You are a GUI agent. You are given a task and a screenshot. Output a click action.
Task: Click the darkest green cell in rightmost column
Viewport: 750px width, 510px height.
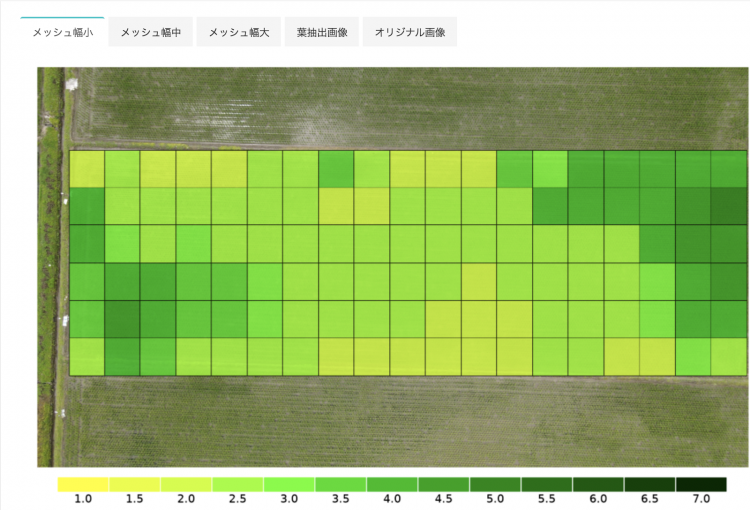728,206
